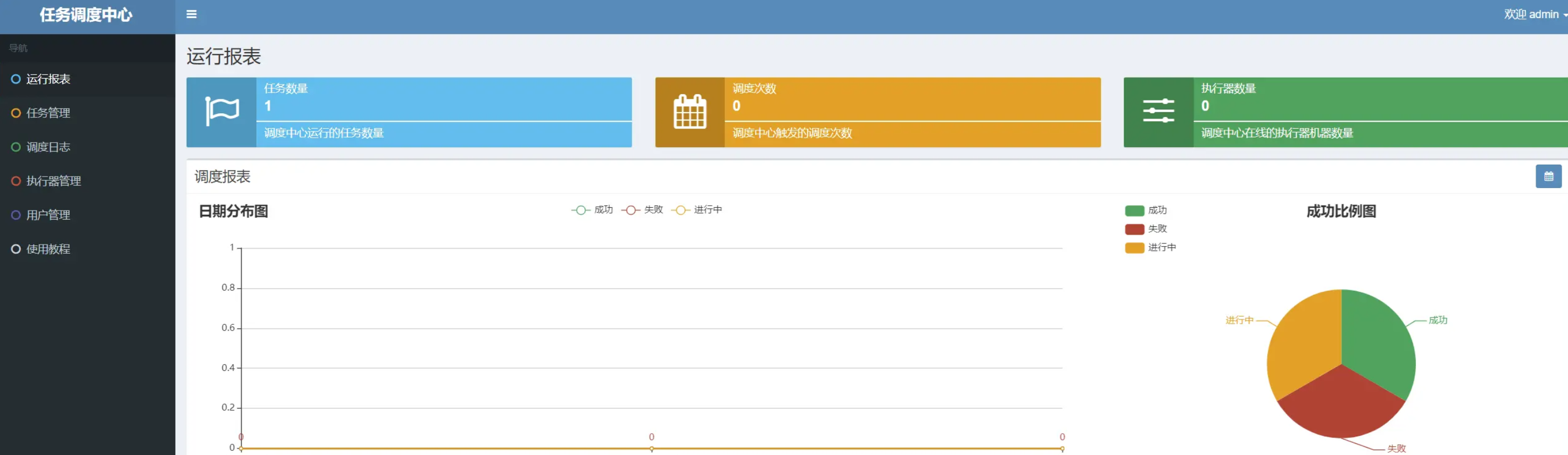Click the sliders icon on 执行器数量 card

click(1158, 111)
